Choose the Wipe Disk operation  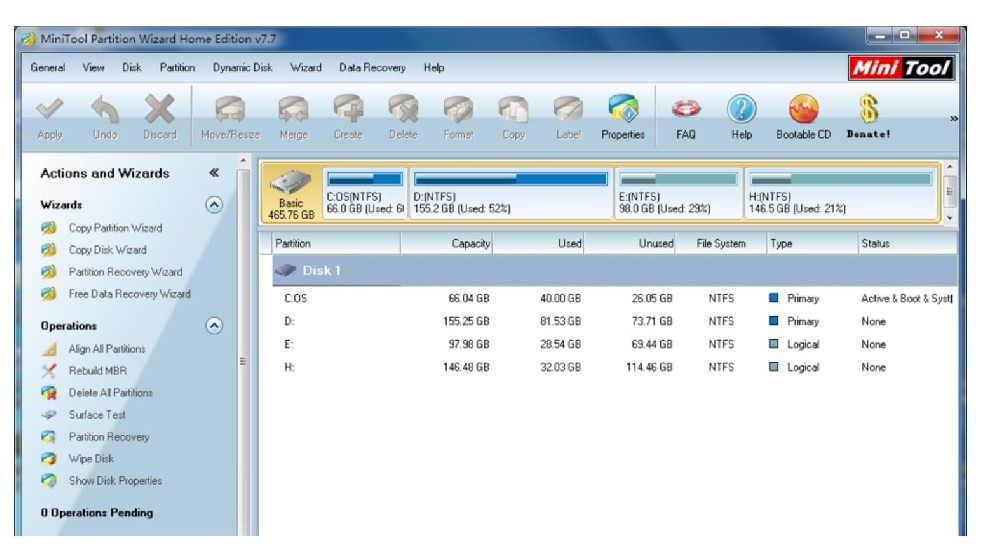point(91,459)
